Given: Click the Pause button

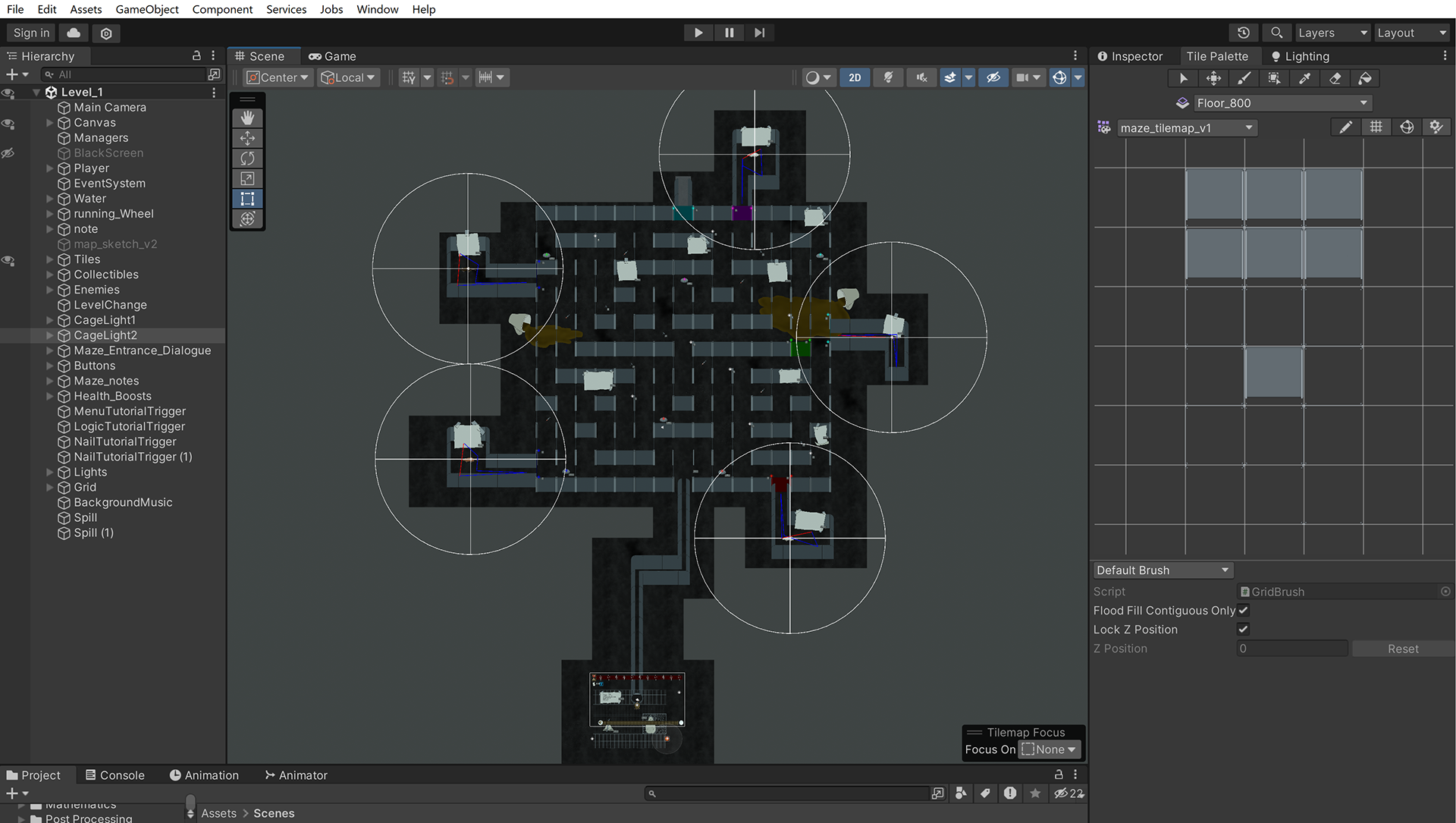Looking at the screenshot, I should click(729, 33).
